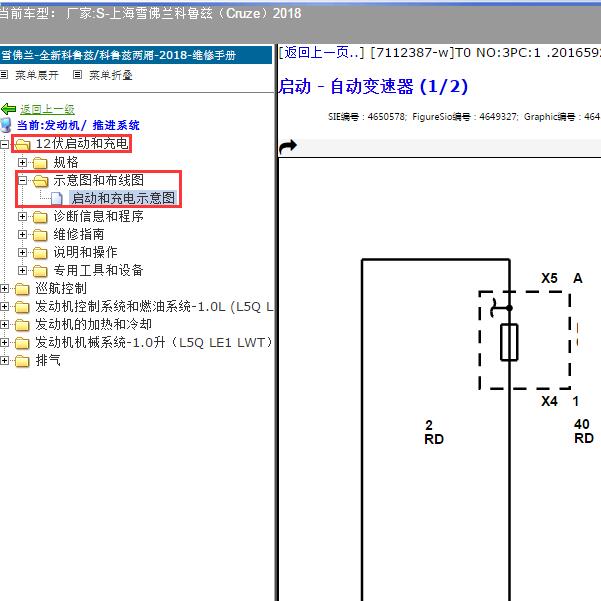
Task: Expand the 规格 tree node
Action: click(23, 163)
